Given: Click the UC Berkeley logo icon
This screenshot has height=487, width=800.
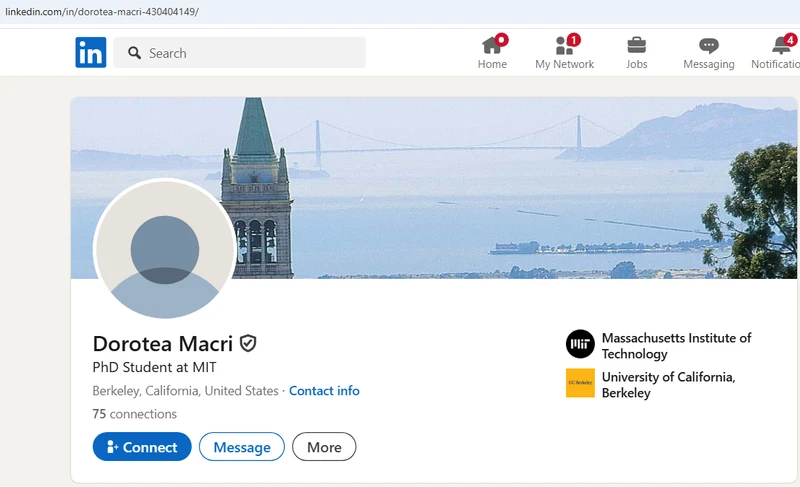Looking at the screenshot, I should pyautogui.click(x=580, y=384).
